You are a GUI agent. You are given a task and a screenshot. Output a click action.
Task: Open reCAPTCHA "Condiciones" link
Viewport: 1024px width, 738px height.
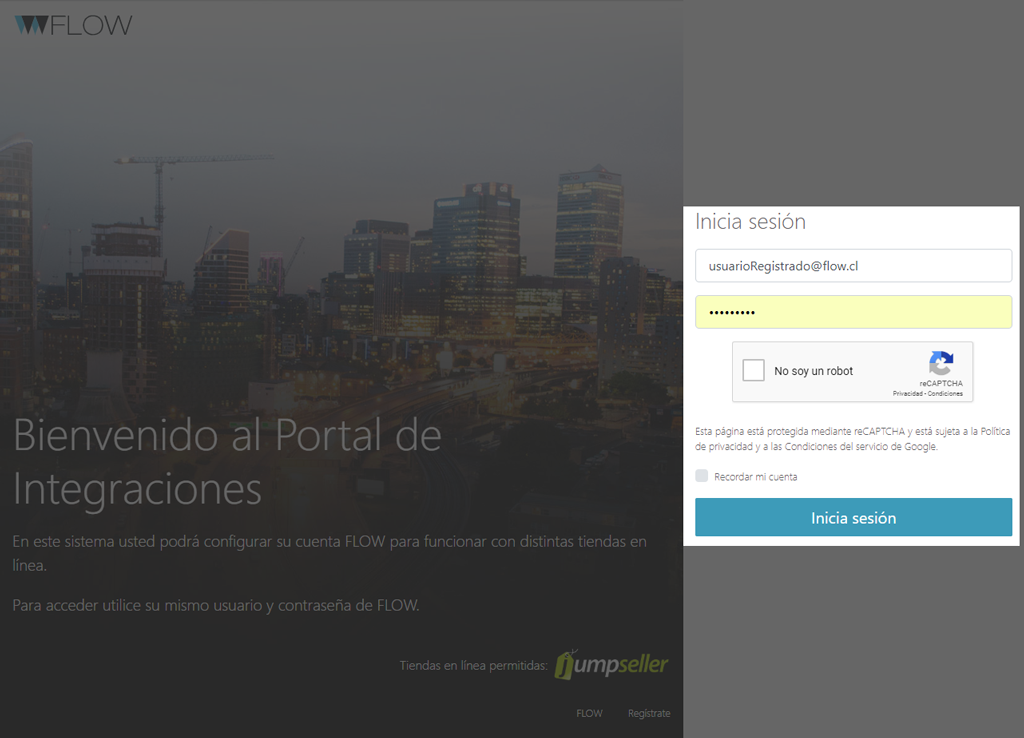945,394
